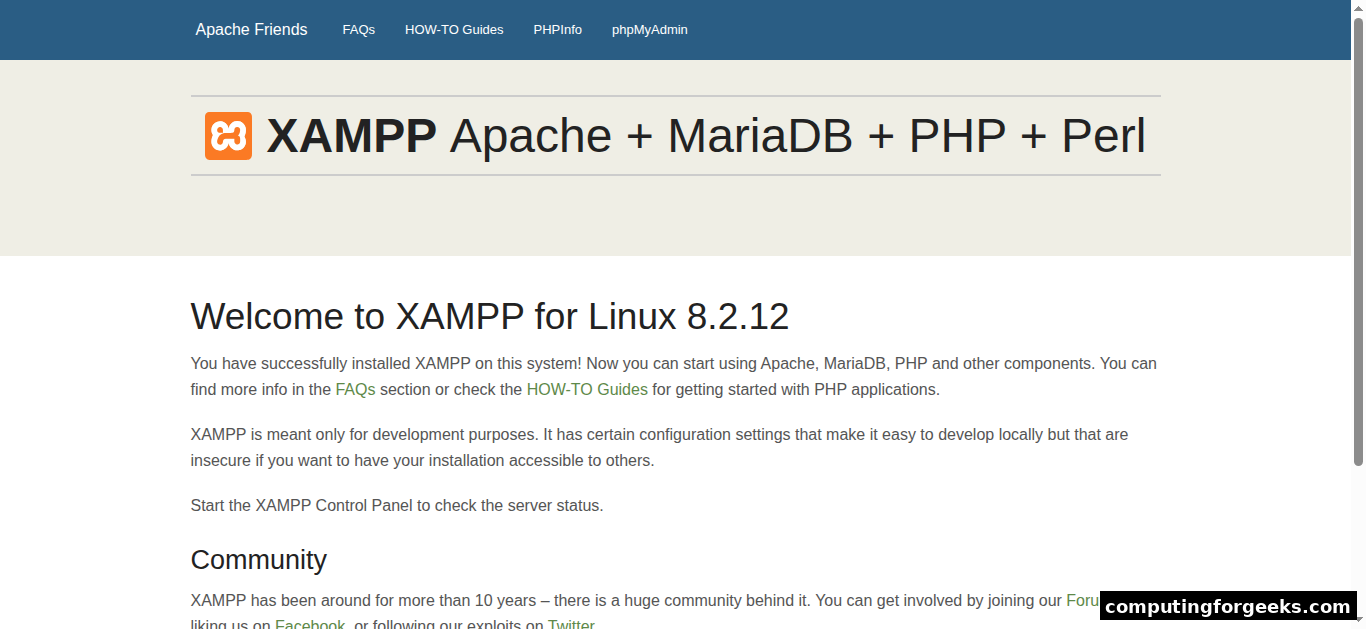Follow the FAQs link in the welcome paragraph
Viewport: 1366px width, 629px height.
click(x=354, y=389)
